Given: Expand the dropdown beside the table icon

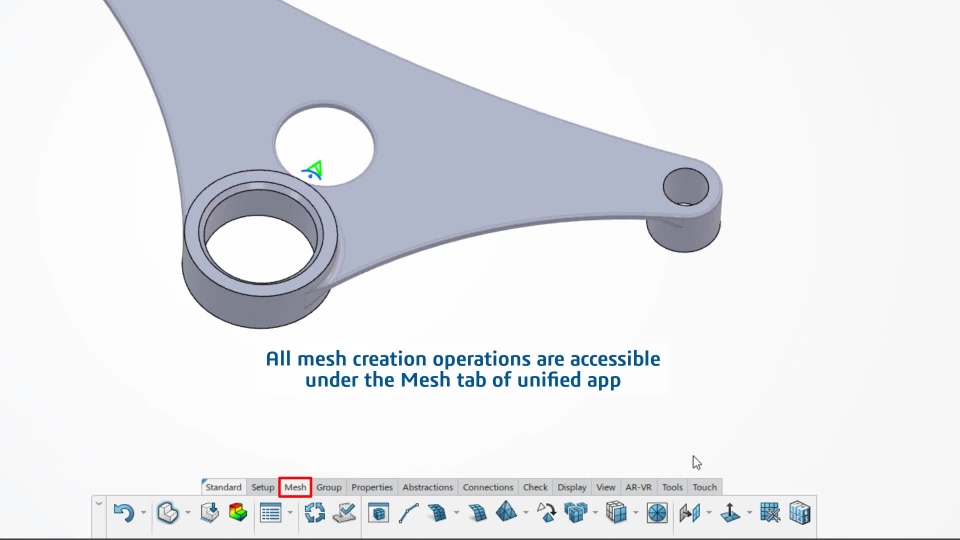Looking at the screenshot, I should click(290, 512).
